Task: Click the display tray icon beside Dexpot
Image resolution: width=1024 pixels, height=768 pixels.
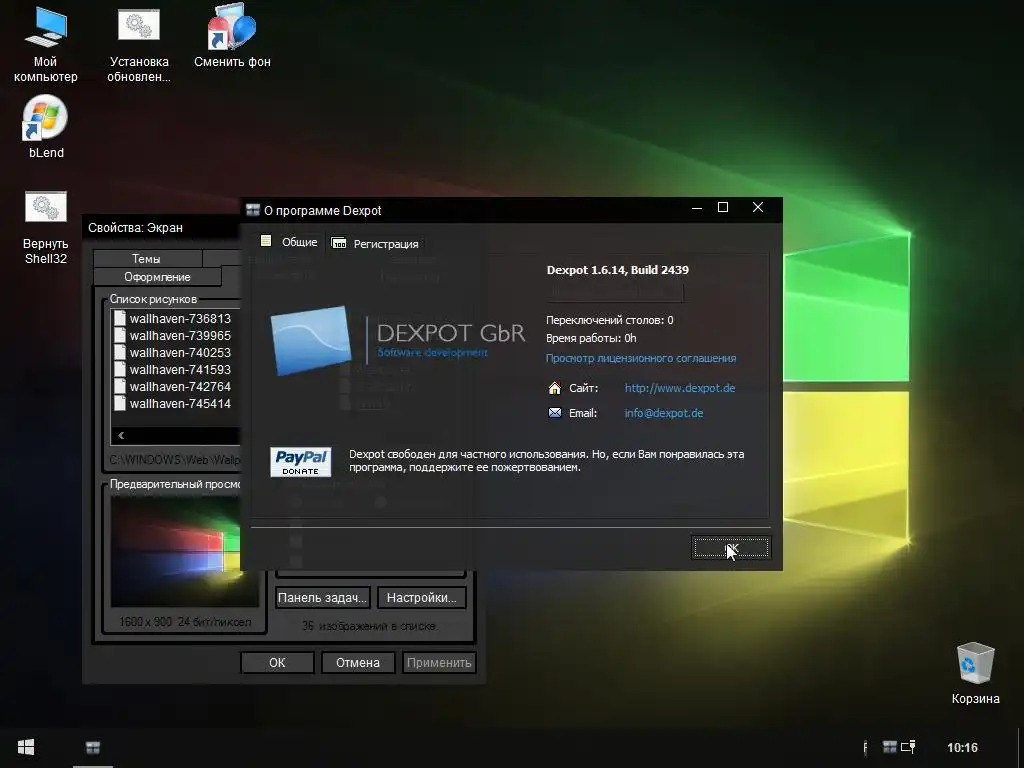Action: 908,746
